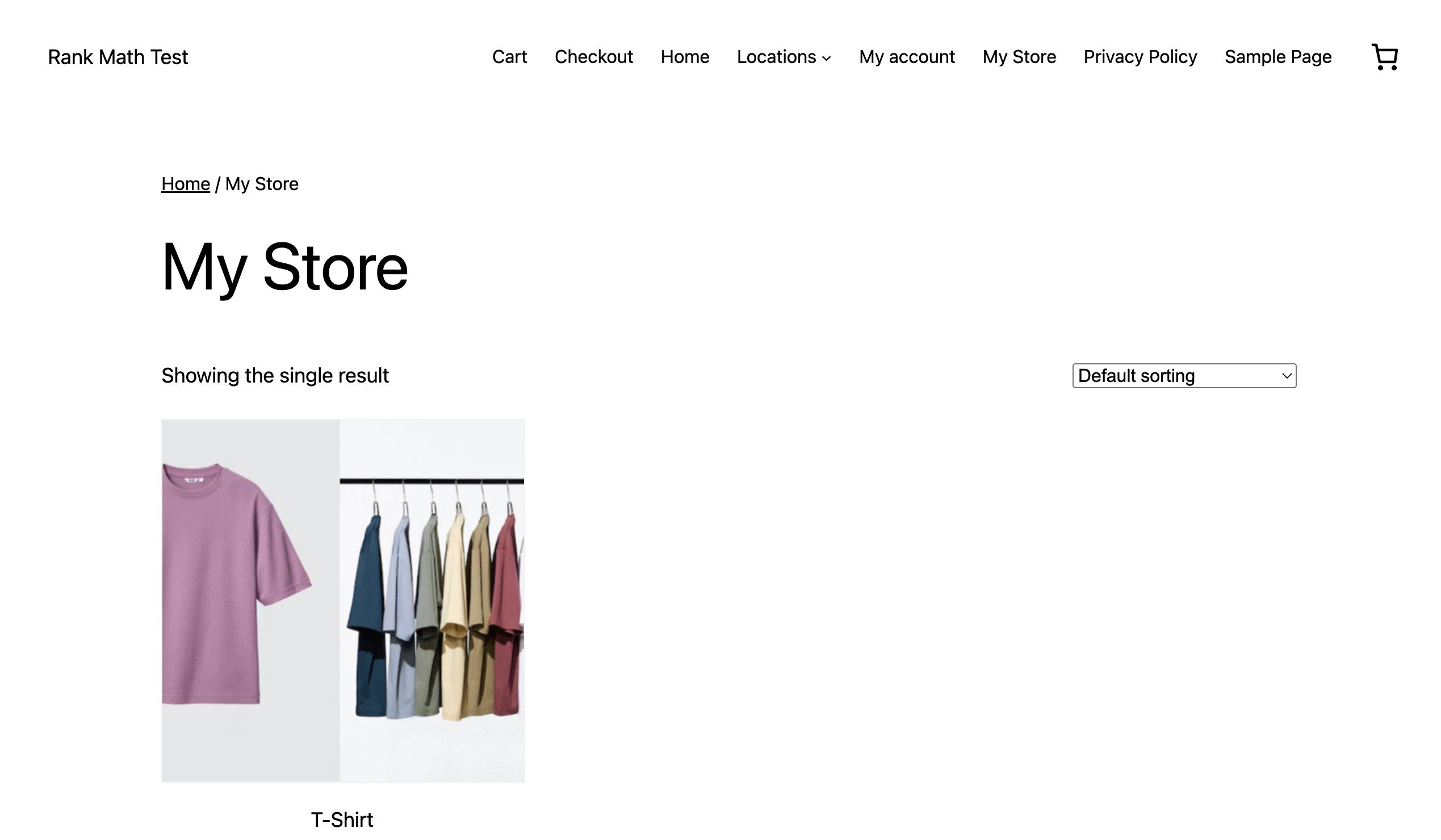Expand the Locations submenu chevron

[x=826, y=58]
